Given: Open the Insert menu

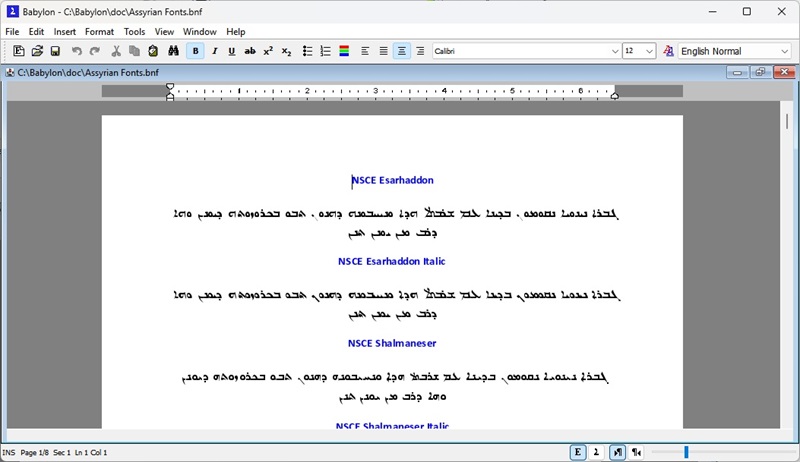Looking at the screenshot, I should 65,32.
